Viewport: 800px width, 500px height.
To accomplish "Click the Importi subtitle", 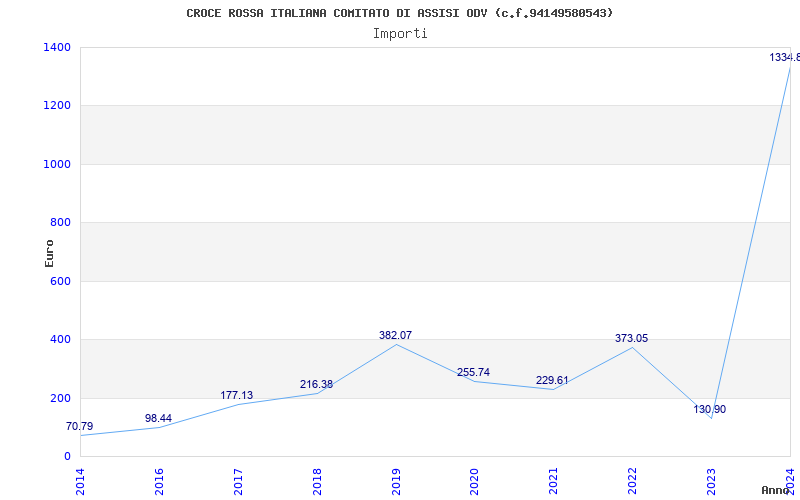I will pos(400,34).
